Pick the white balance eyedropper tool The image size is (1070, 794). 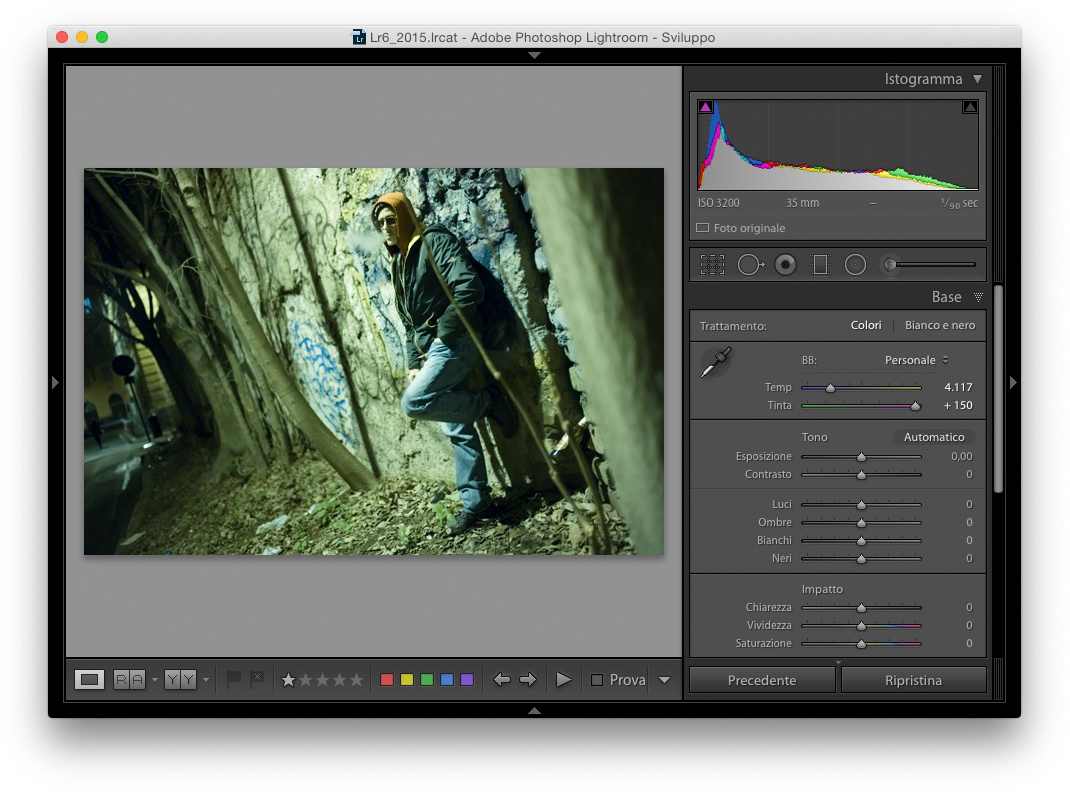(716, 362)
